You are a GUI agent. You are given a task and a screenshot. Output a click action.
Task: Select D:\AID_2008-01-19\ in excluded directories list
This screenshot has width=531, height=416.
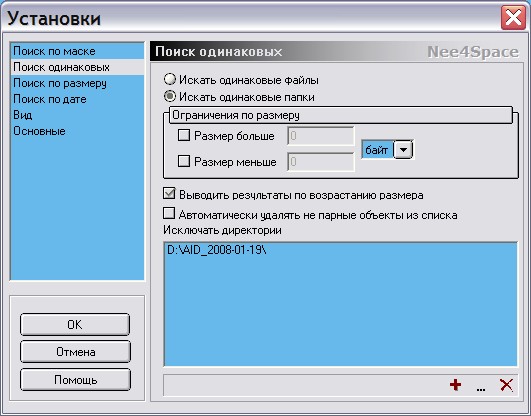(x=217, y=250)
